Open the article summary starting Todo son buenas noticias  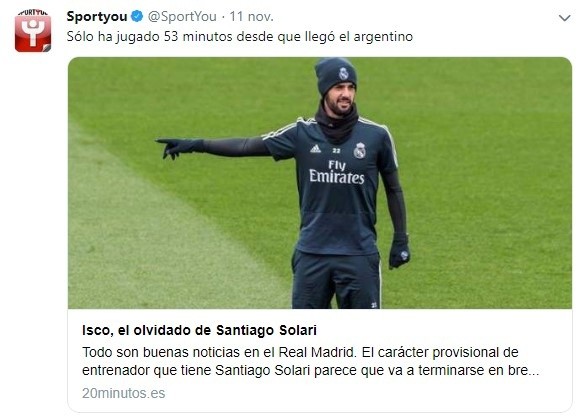[x=311, y=361]
